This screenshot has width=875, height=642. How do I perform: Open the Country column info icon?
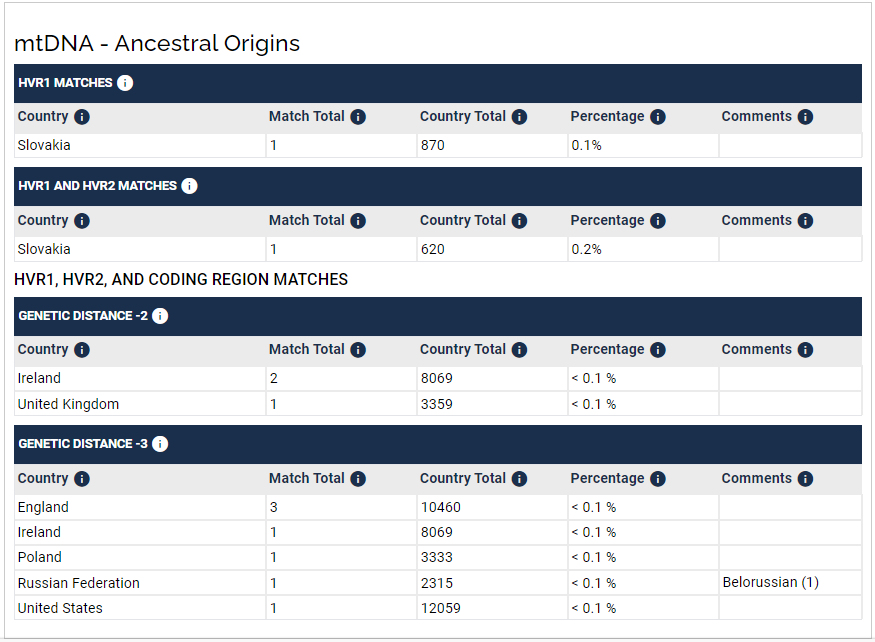click(80, 116)
